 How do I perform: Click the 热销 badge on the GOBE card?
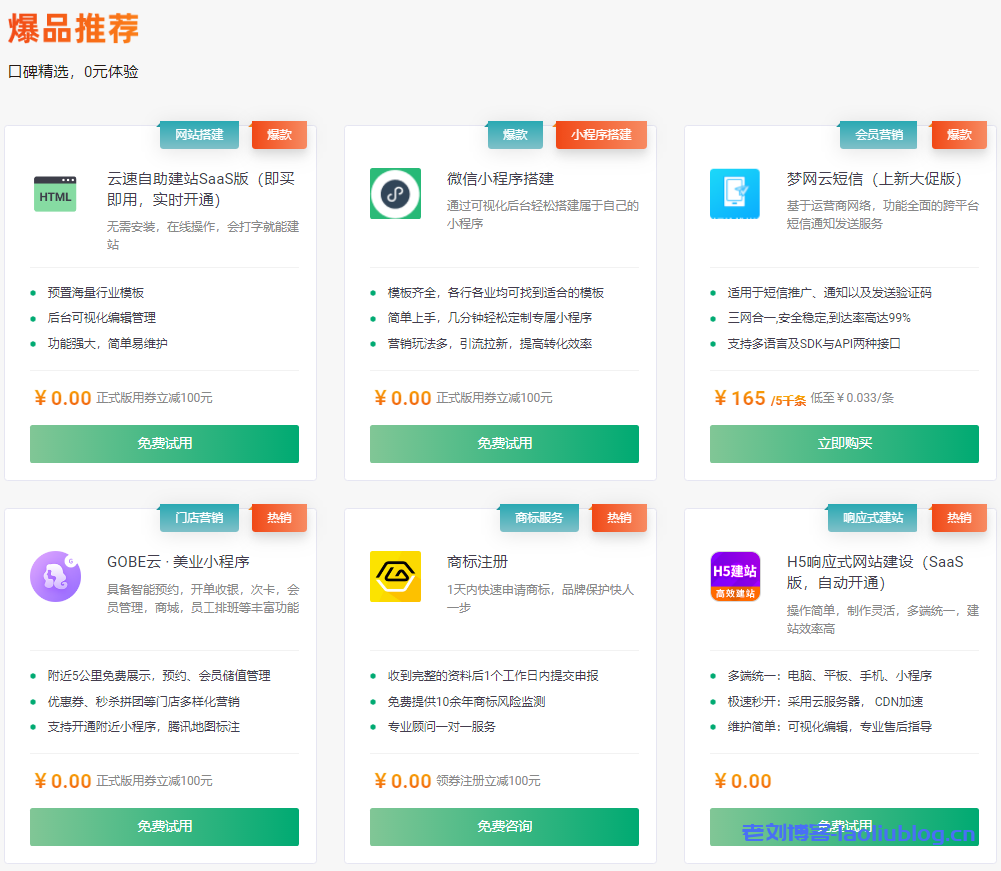pyautogui.click(x=279, y=518)
